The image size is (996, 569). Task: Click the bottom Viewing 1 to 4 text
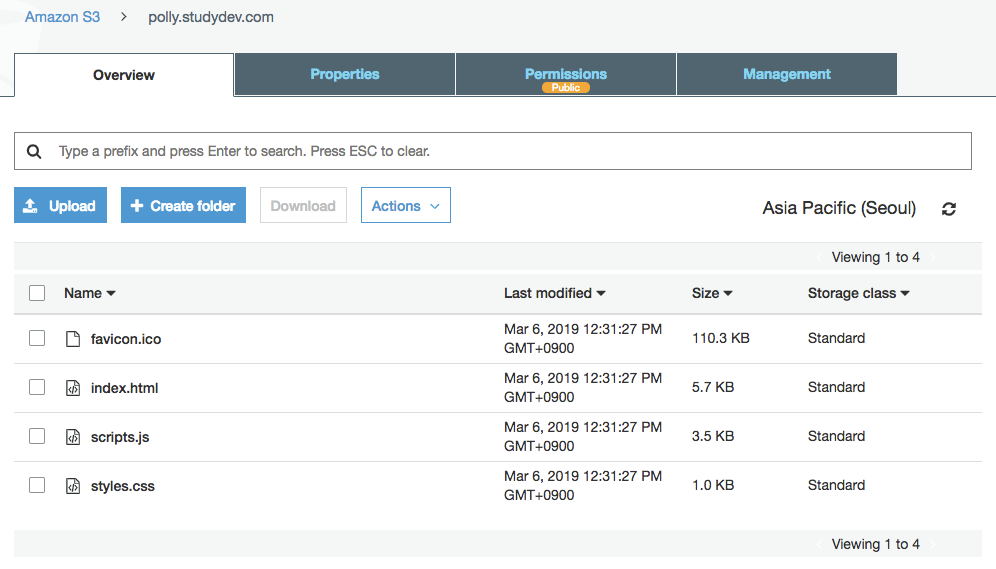[875, 544]
